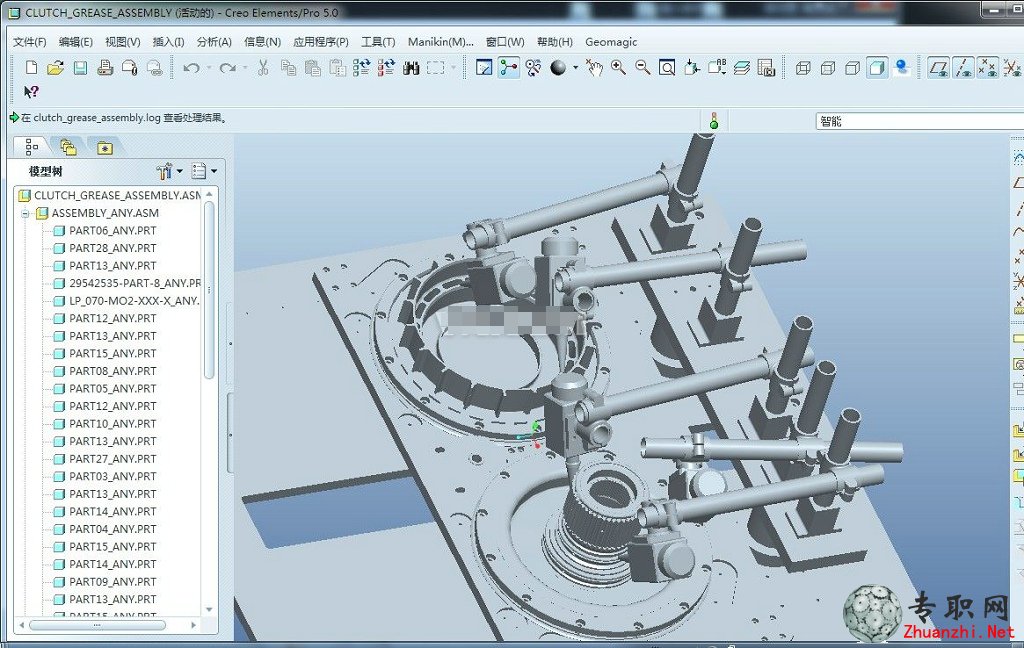Select PART28_ANY.PRT in model tree
Viewport: 1024px width, 648px height.
105,248
